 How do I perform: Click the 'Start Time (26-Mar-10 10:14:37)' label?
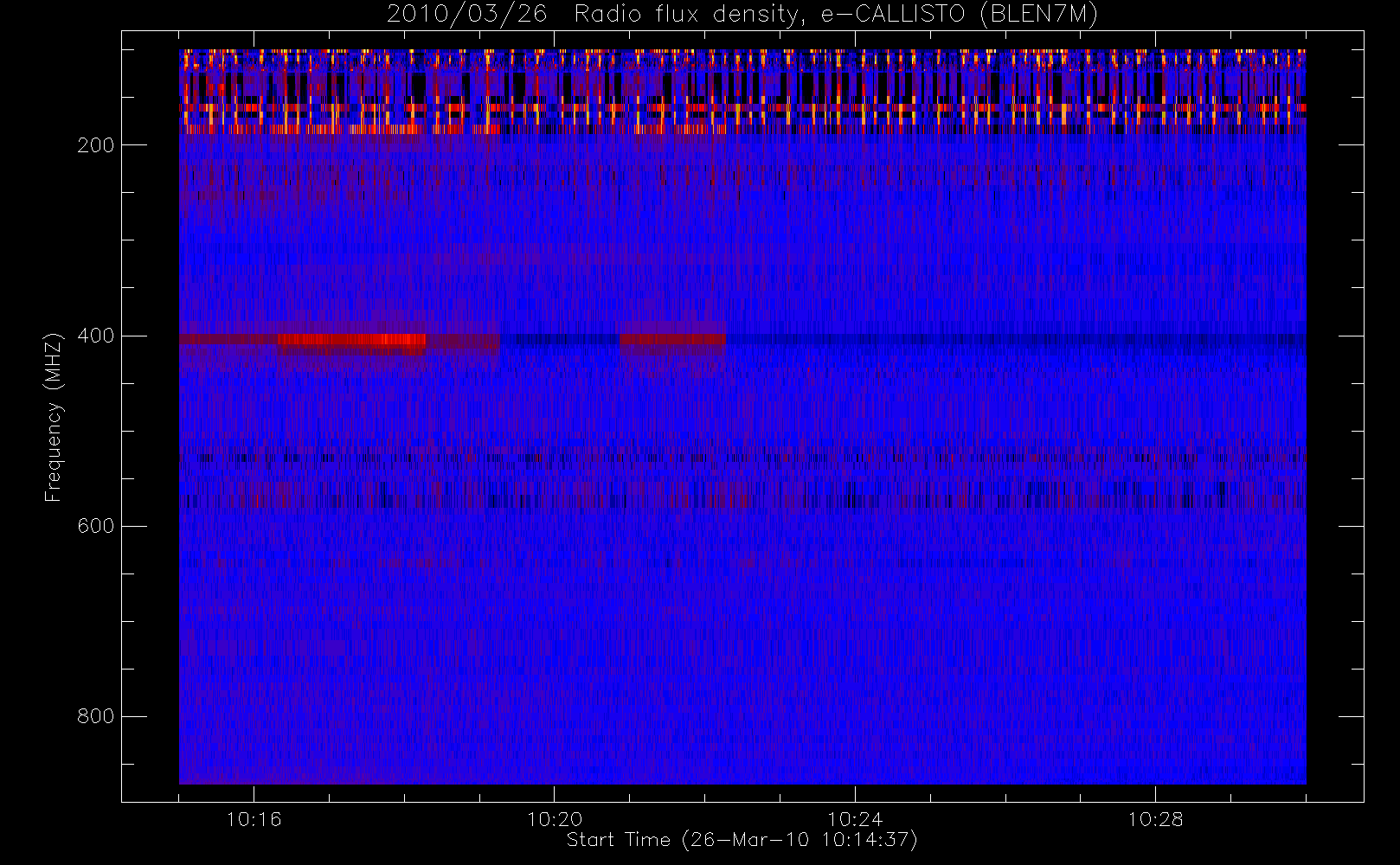pyautogui.click(x=742, y=840)
